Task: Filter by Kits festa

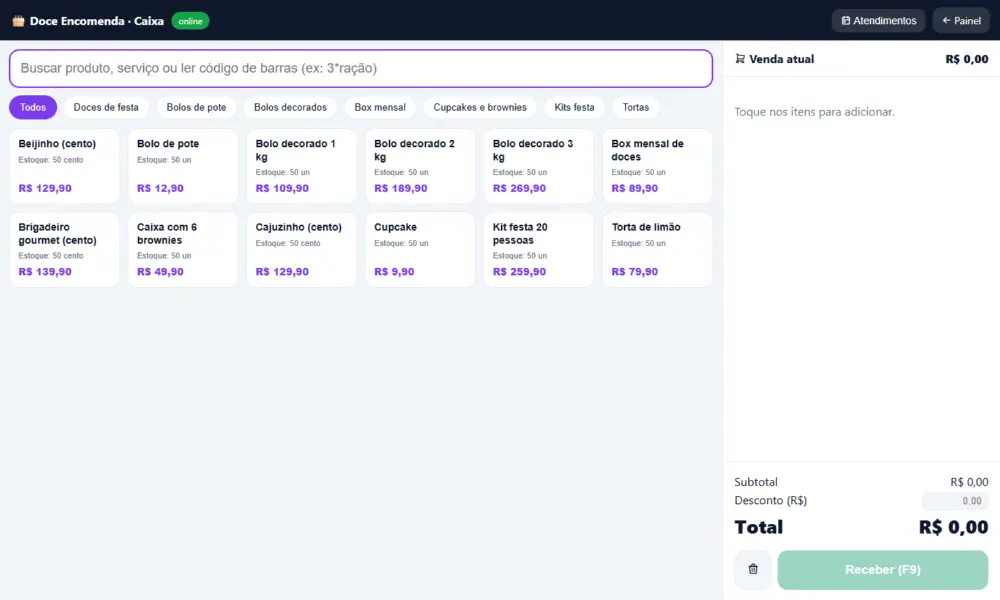Action: pos(574,107)
